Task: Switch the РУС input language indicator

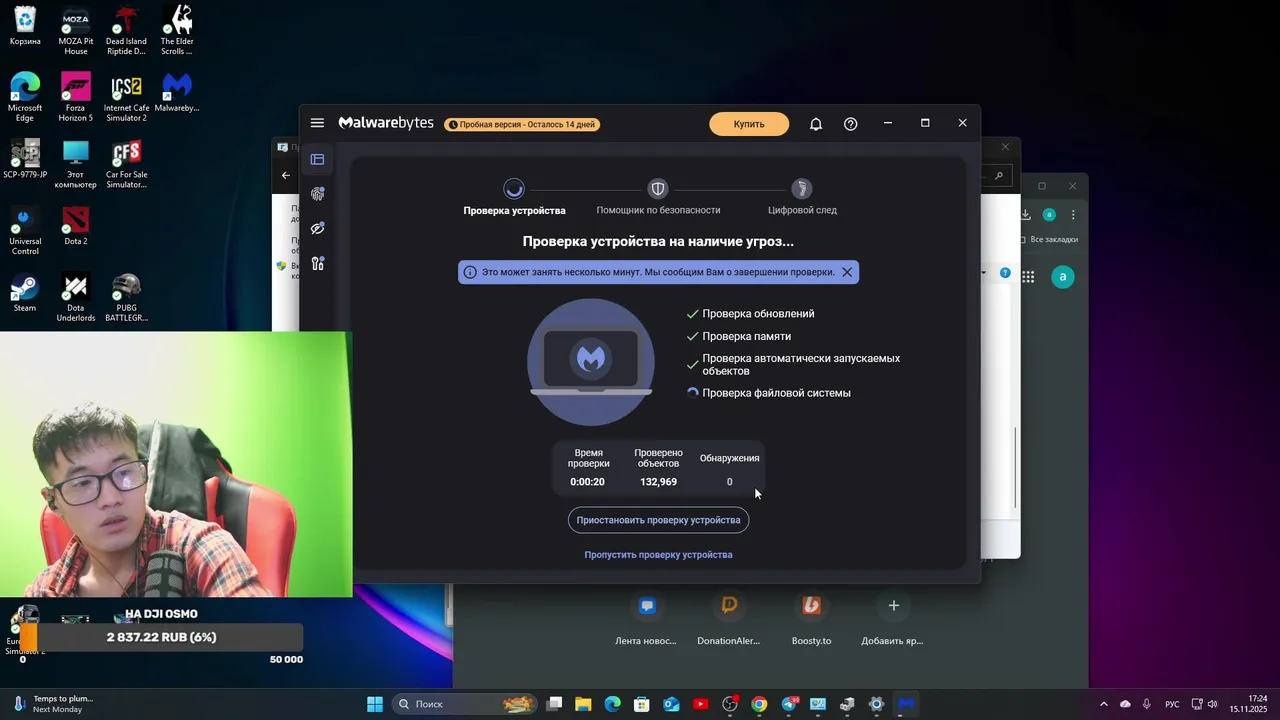Action: [x=1172, y=704]
